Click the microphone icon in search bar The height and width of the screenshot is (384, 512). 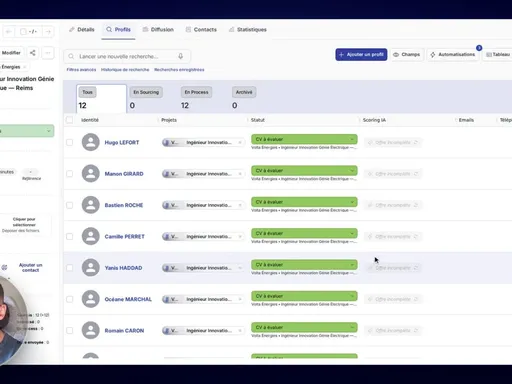click(180, 56)
